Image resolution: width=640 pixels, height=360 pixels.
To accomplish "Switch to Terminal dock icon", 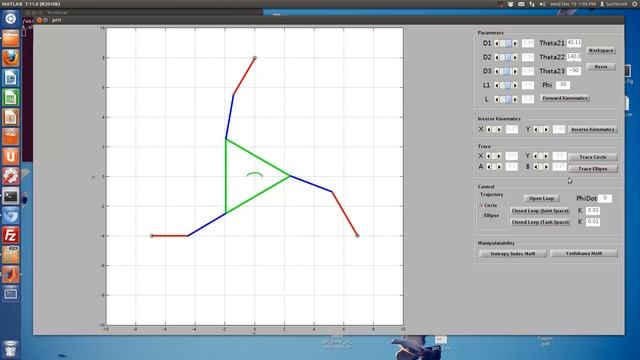I will tap(11, 196).
